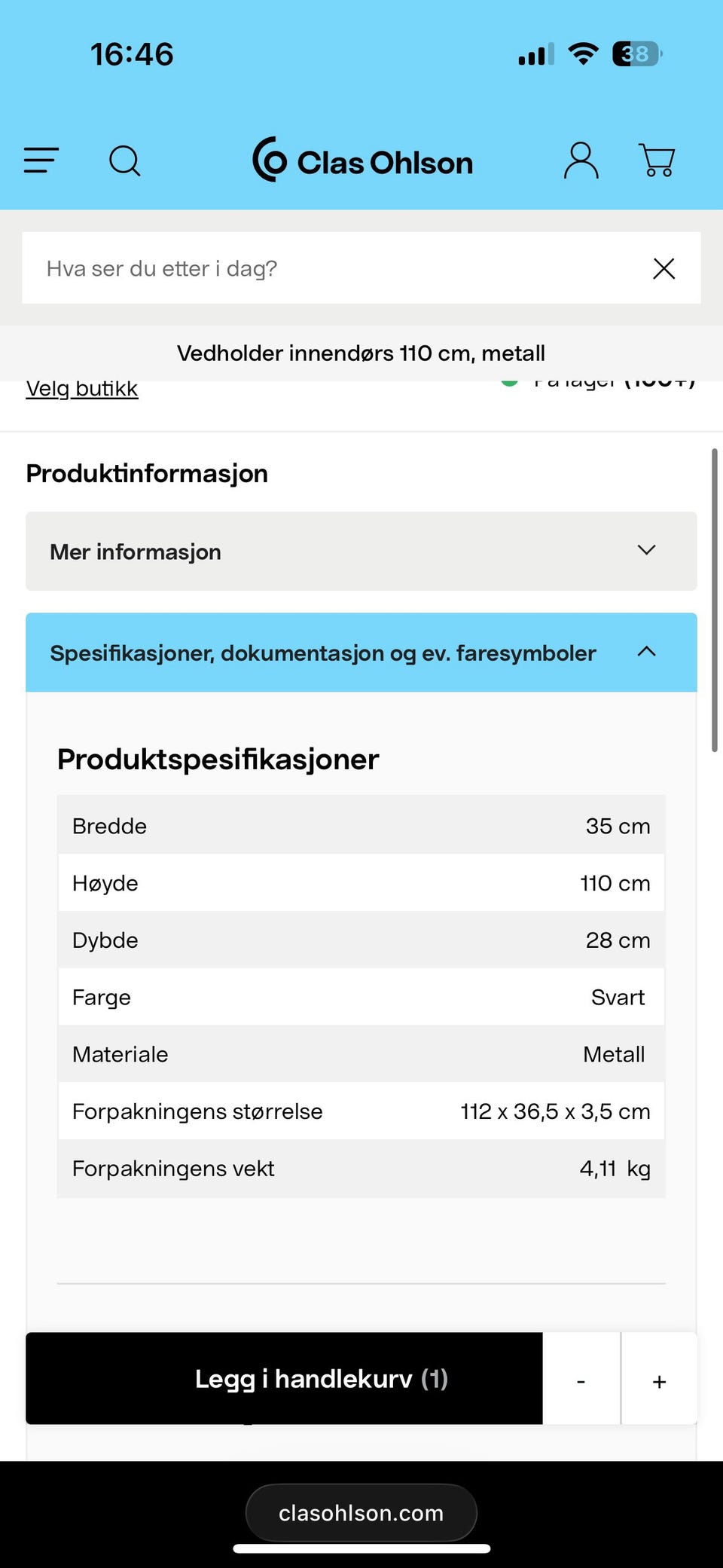This screenshot has height=1568, width=723.
Task: Open the user account icon
Action: pyautogui.click(x=581, y=160)
